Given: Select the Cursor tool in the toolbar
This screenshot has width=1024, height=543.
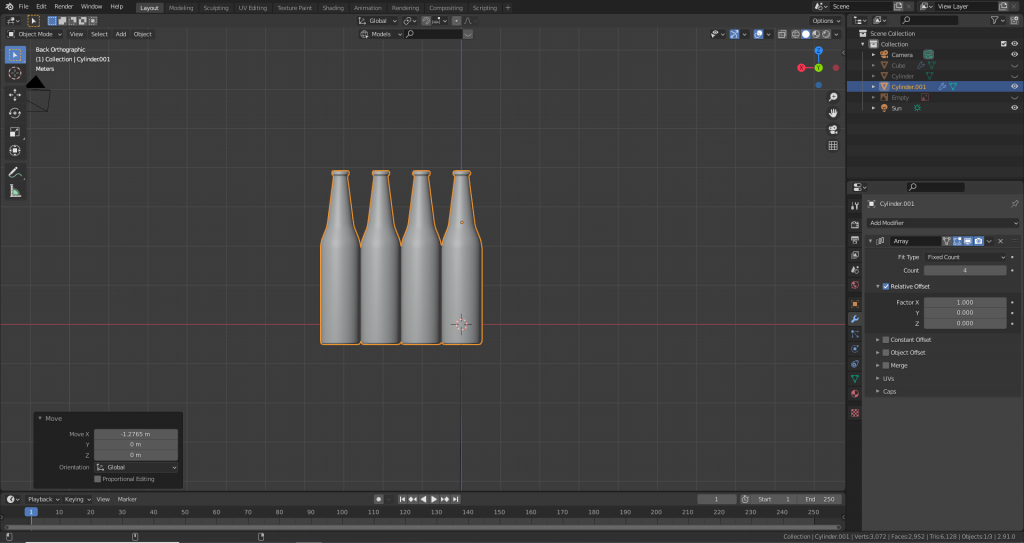Looking at the screenshot, I should coord(15,73).
